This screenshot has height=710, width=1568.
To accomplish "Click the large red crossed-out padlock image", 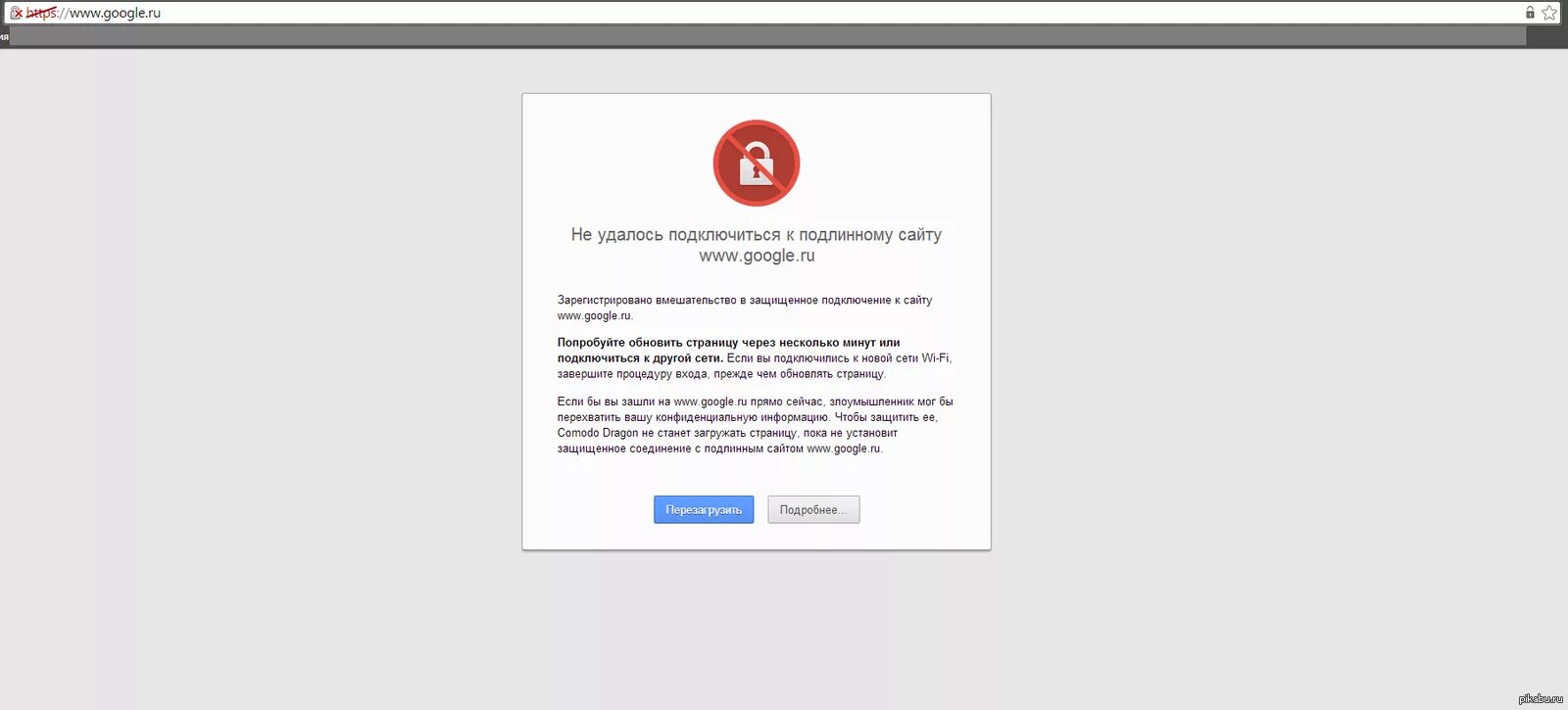I will point(757,164).
